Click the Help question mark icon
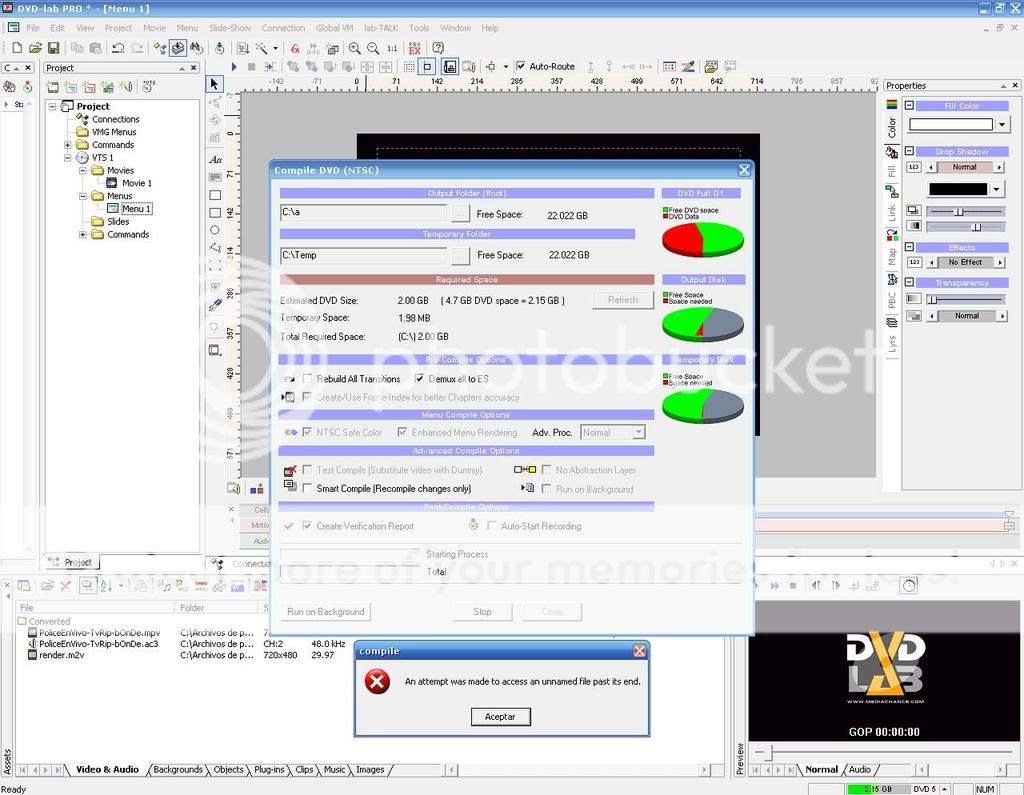Viewport: 1024px width, 795px height. pos(438,48)
